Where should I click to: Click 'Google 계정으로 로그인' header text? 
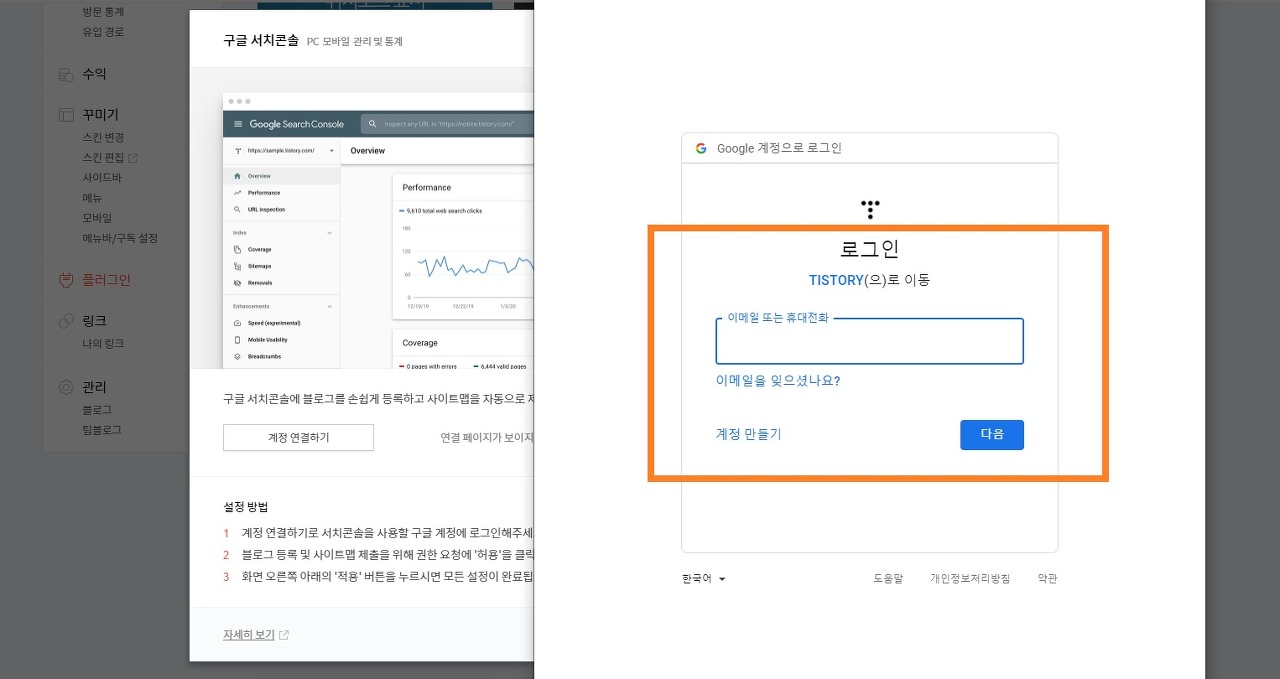pos(779,148)
